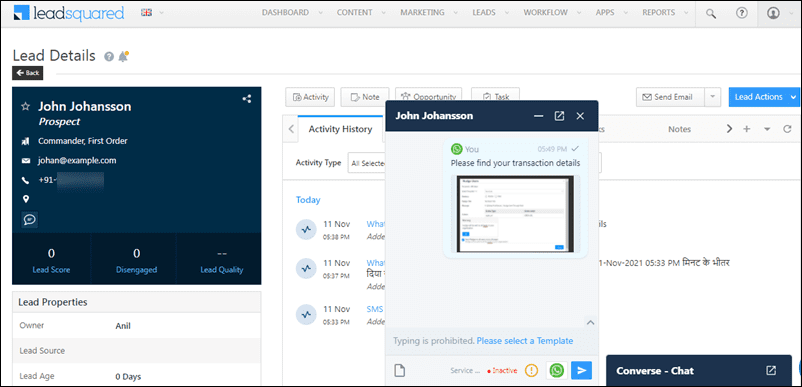Click the Today heading
Image resolution: width=802 pixels, height=387 pixels.
coord(308,200)
